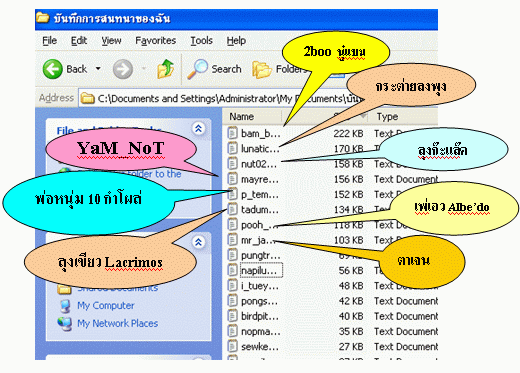
Task: Click the Forward arrow icon
Action: [x=123, y=69]
